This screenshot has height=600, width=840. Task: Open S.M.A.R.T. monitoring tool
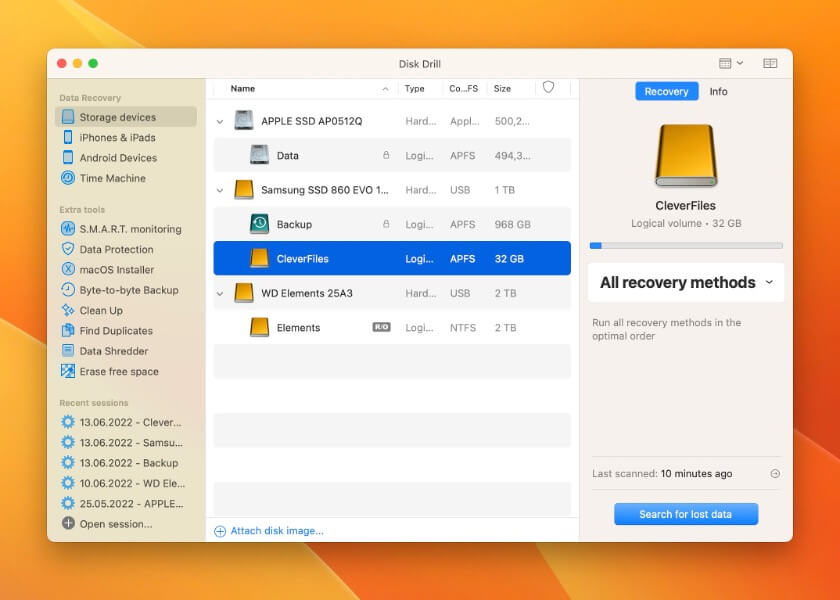coord(130,229)
